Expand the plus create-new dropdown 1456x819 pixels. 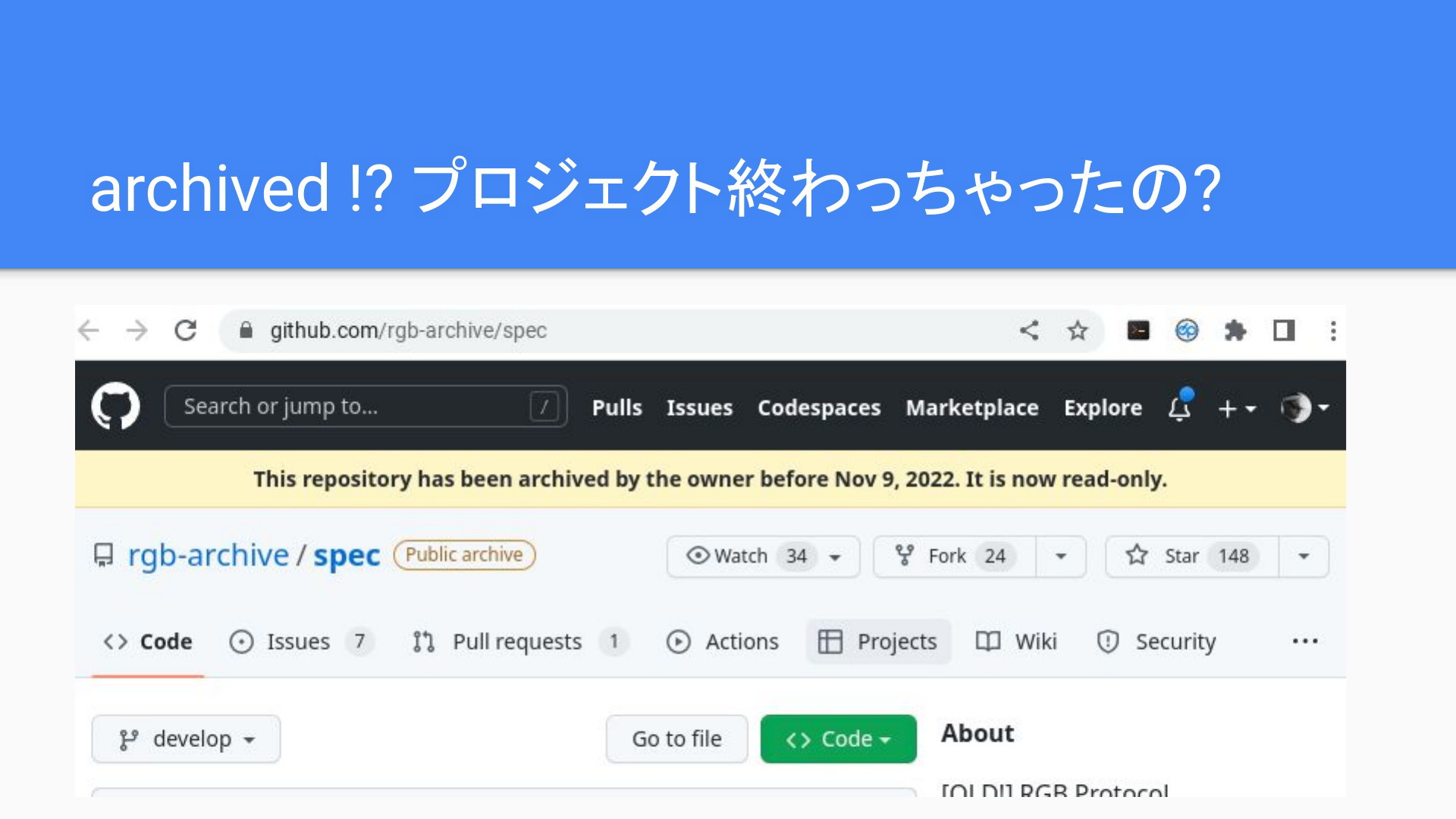click(x=1237, y=409)
